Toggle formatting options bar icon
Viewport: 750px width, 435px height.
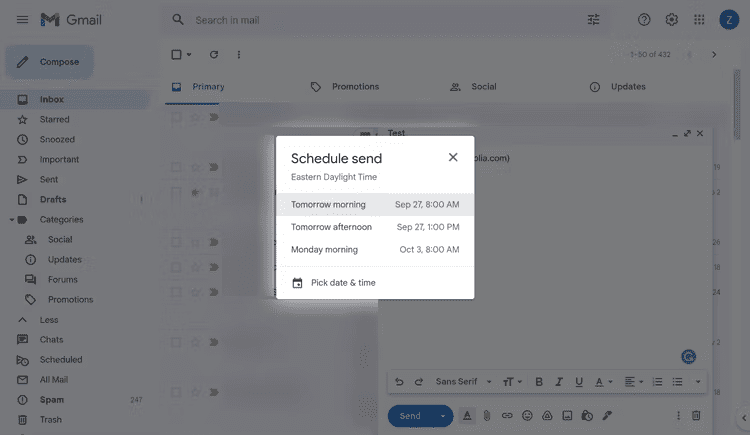[467, 416]
